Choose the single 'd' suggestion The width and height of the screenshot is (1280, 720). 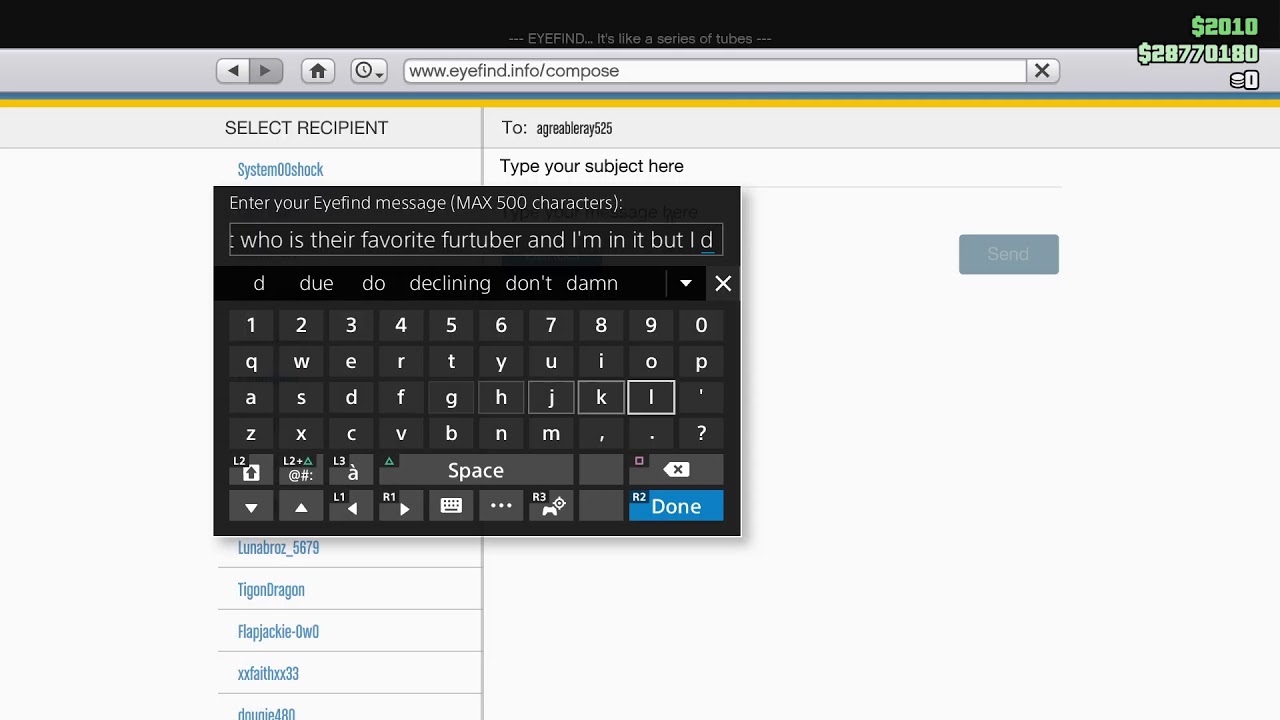coord(259,283)
